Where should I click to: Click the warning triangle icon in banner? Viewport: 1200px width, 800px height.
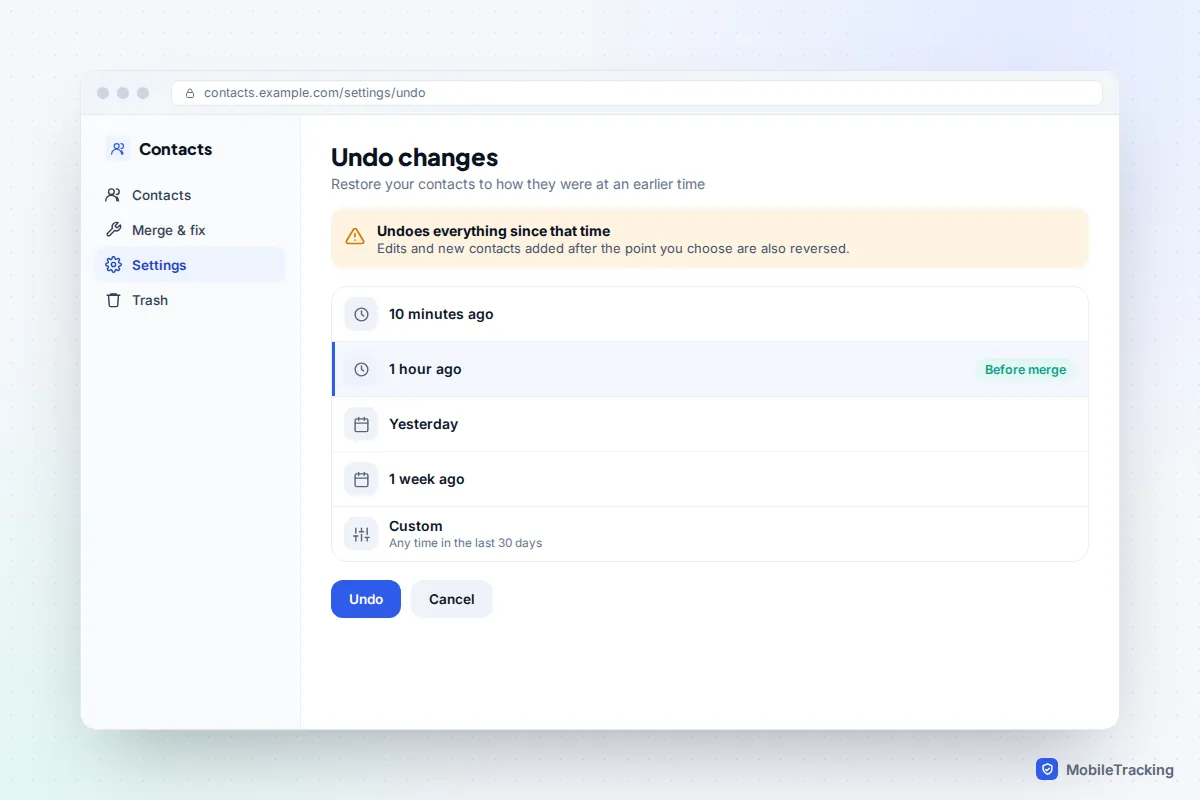click(355, 237)
